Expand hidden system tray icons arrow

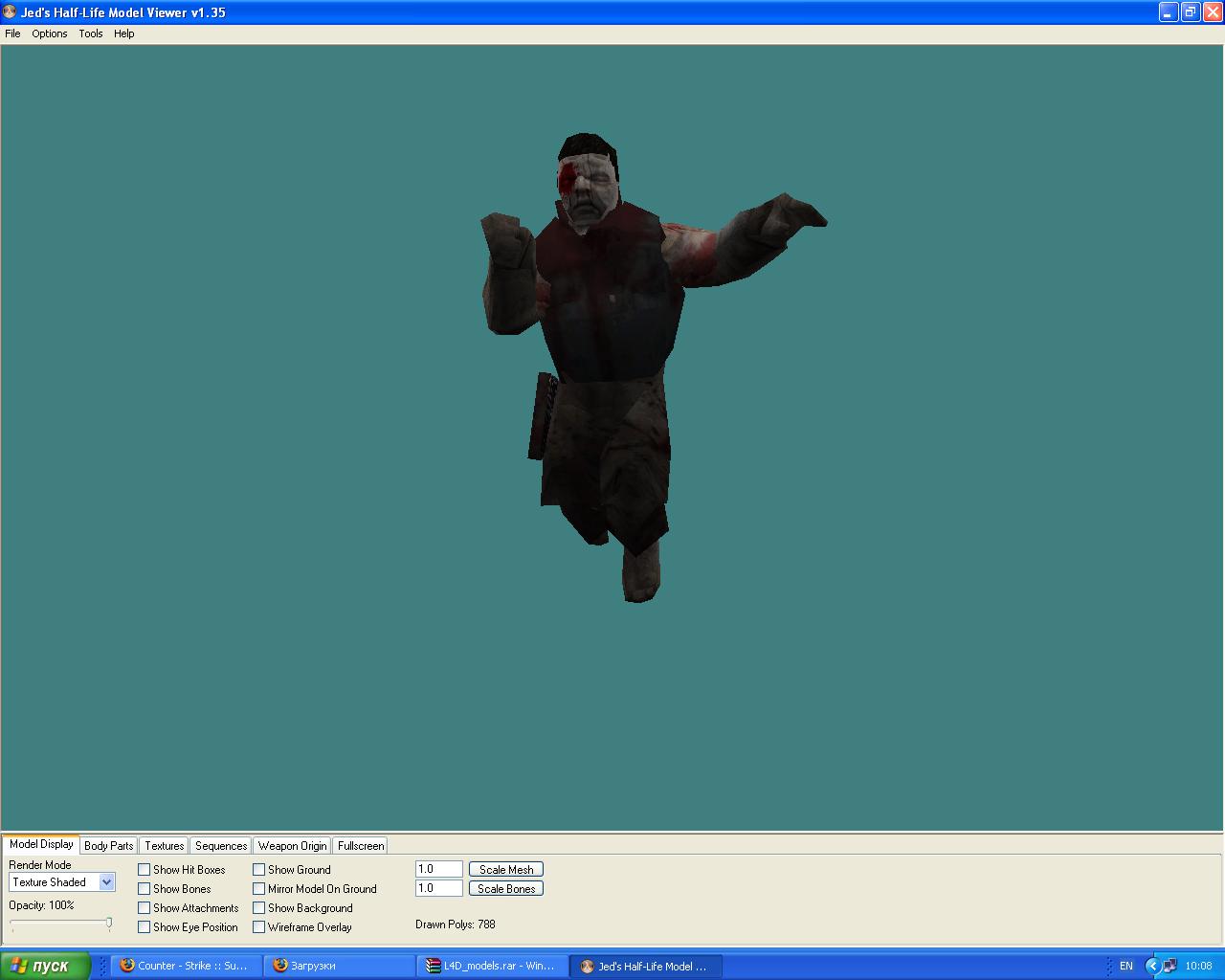[x=1152, y=966]
